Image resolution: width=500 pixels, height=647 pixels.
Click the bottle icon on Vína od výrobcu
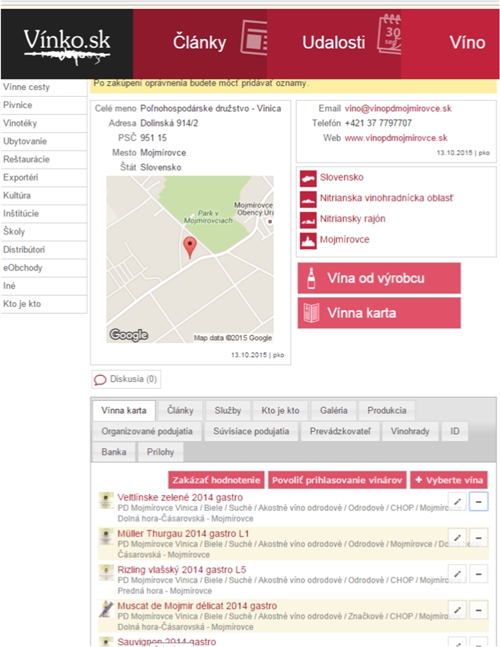[x=311, y=278]
